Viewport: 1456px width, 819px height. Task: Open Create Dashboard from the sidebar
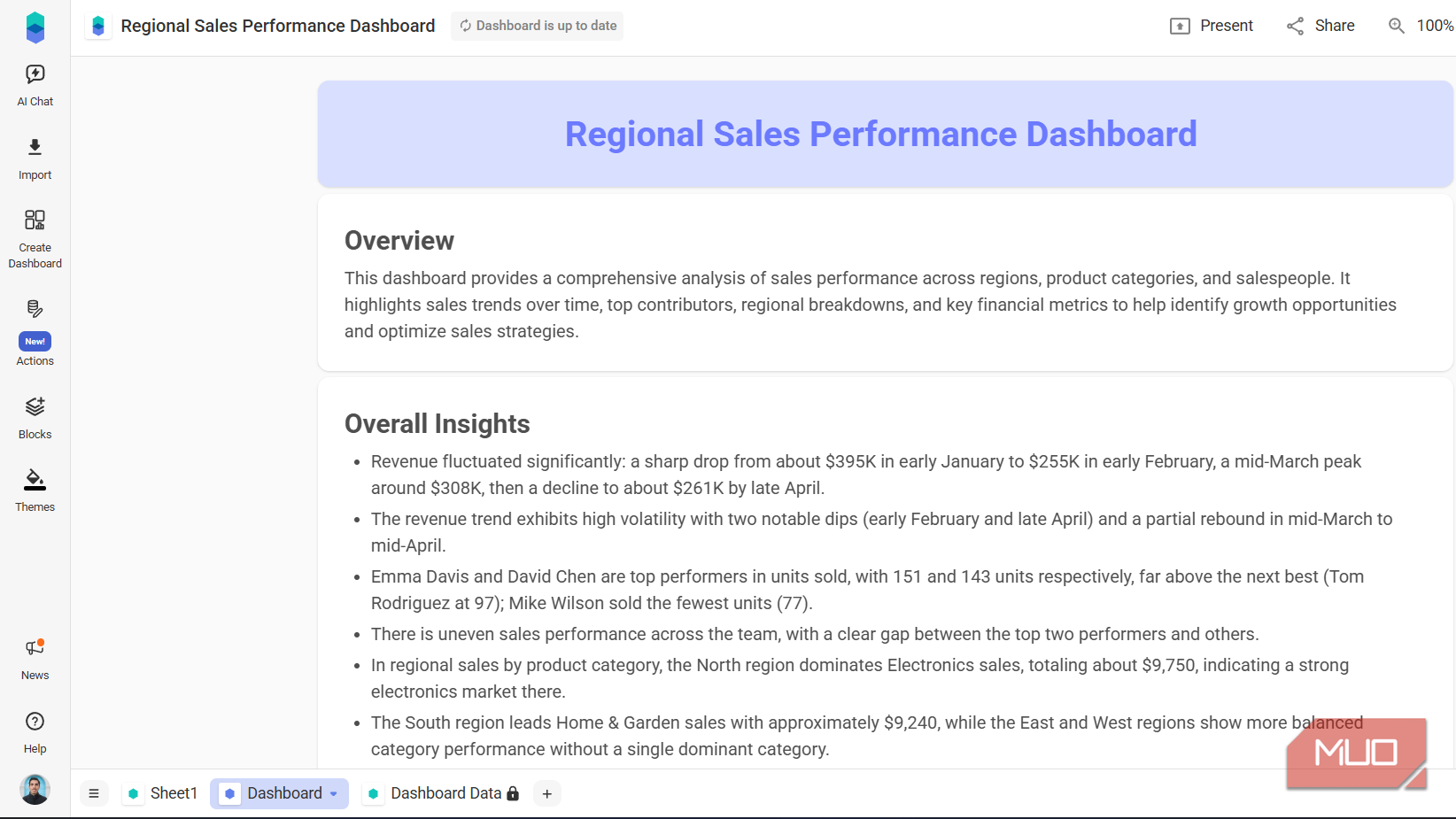pyautogui.click(x=35, y=239)
